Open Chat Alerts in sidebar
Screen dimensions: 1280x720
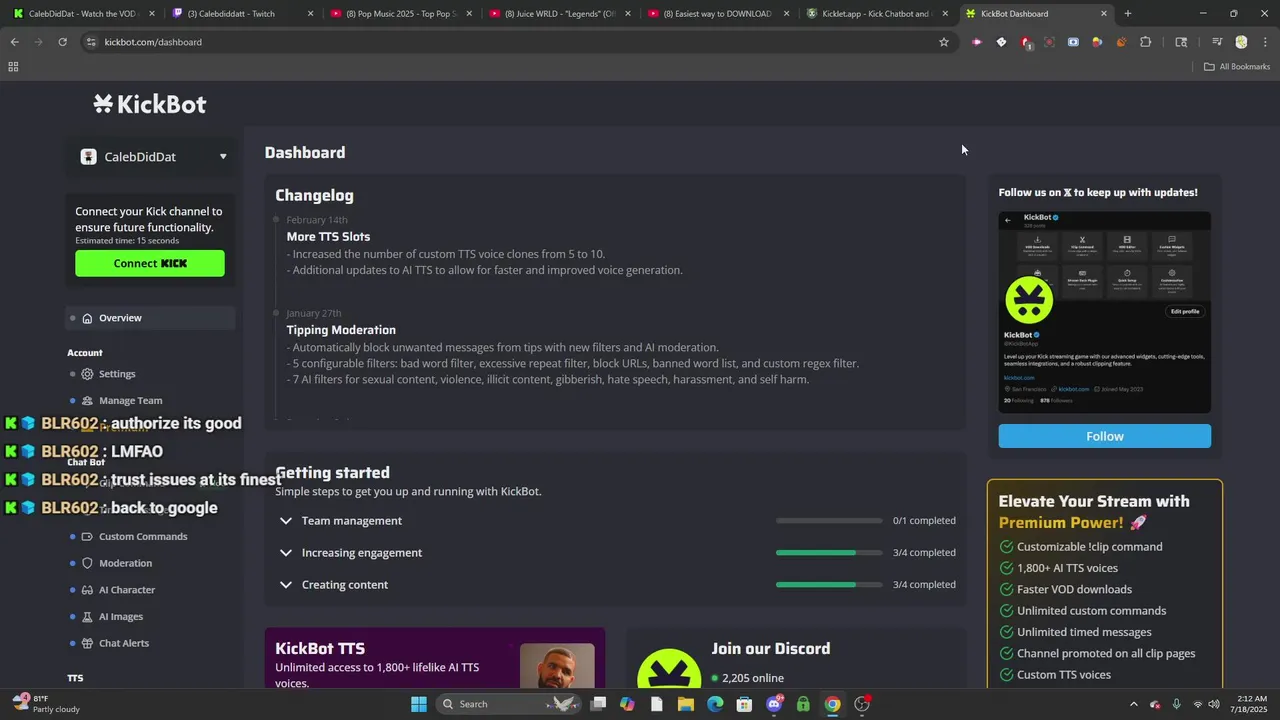pos(124,643)
